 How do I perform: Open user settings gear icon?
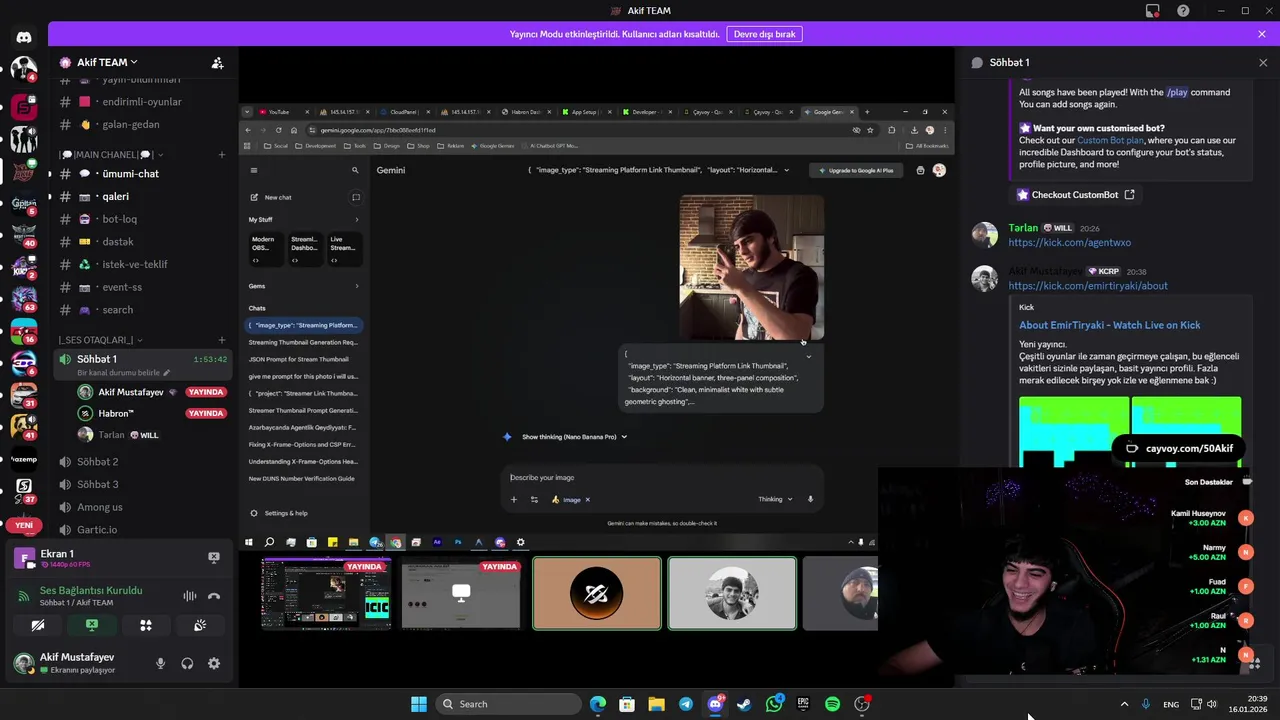(x=213, y=663)
